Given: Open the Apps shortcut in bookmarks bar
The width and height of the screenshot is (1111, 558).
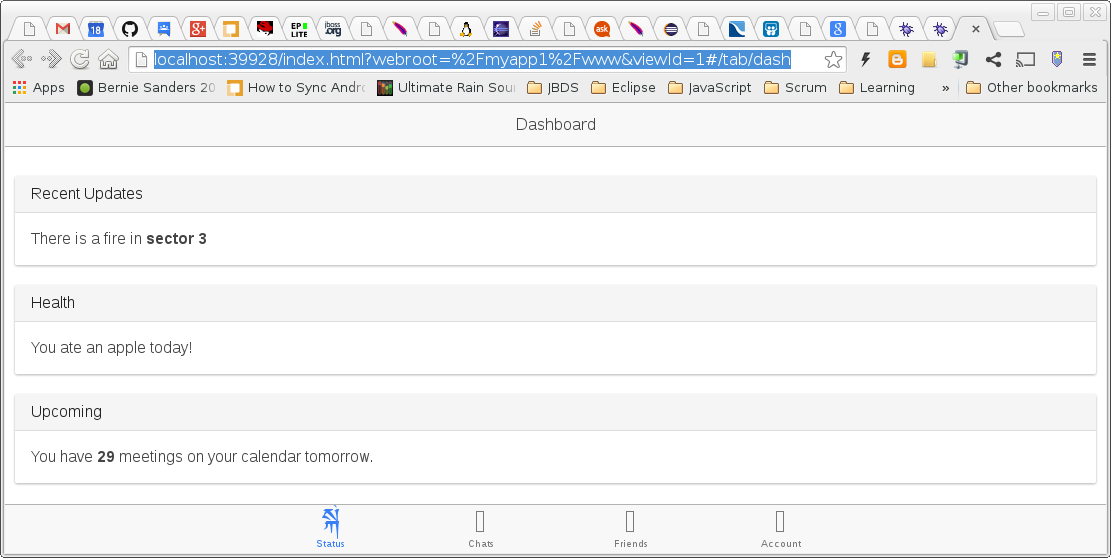Looking at the screenshot, I should (38, 88).
